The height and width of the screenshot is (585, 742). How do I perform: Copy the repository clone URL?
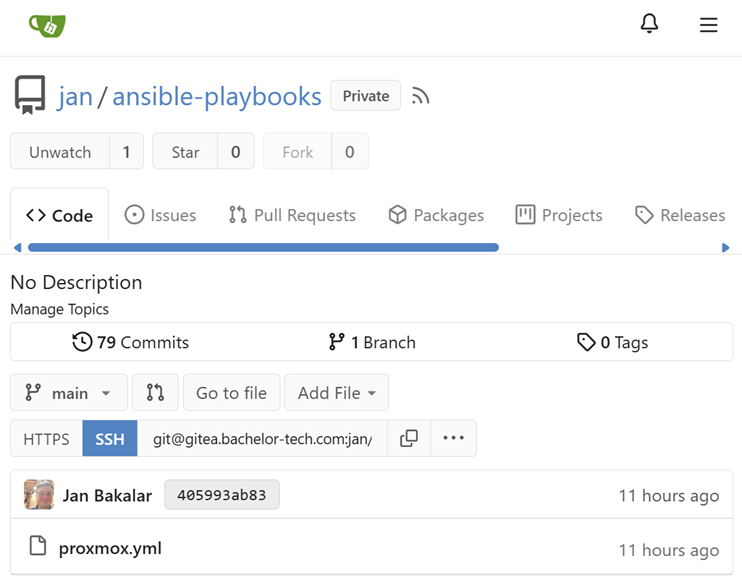tap(409, 438)
